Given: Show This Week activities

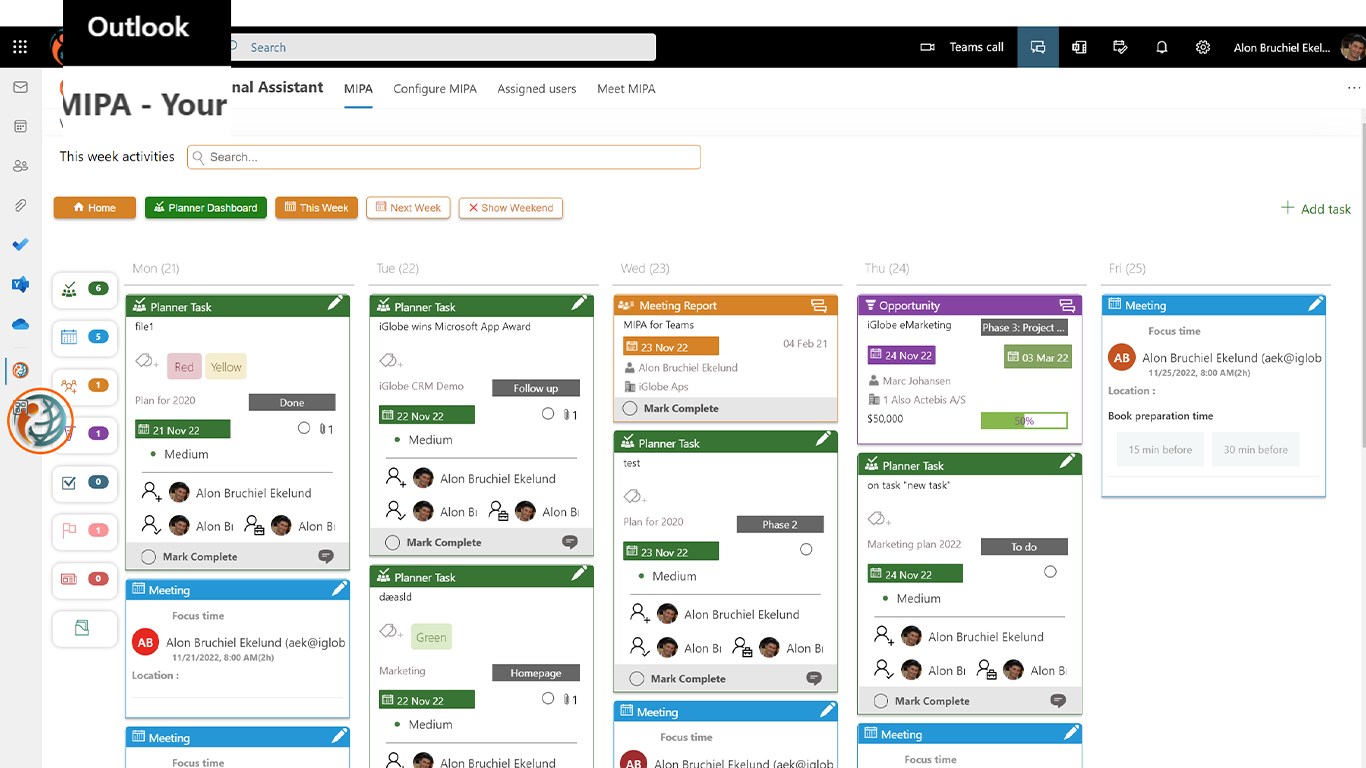Looking at the screenshot, I should pyautogui.click(x=316, y=208).
